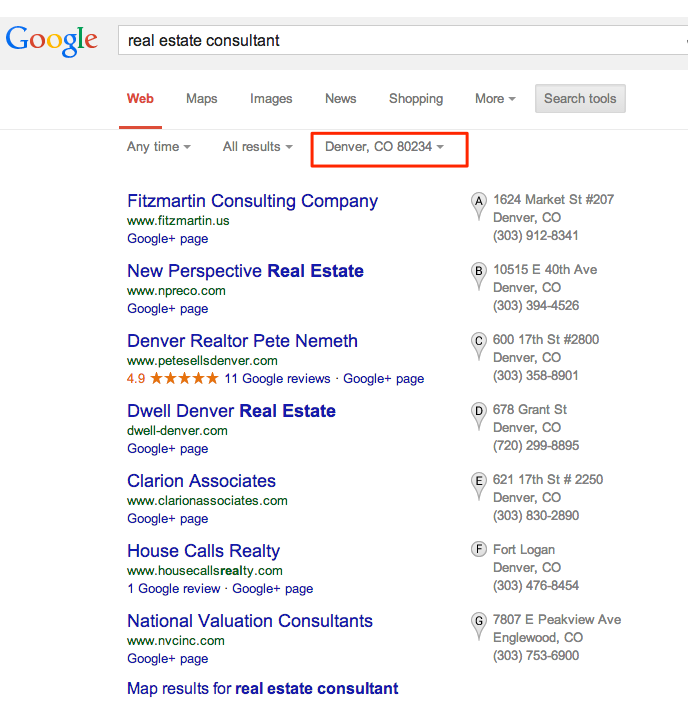Click the www.housecallsrealty.com URL text

[x=205, y=571]
